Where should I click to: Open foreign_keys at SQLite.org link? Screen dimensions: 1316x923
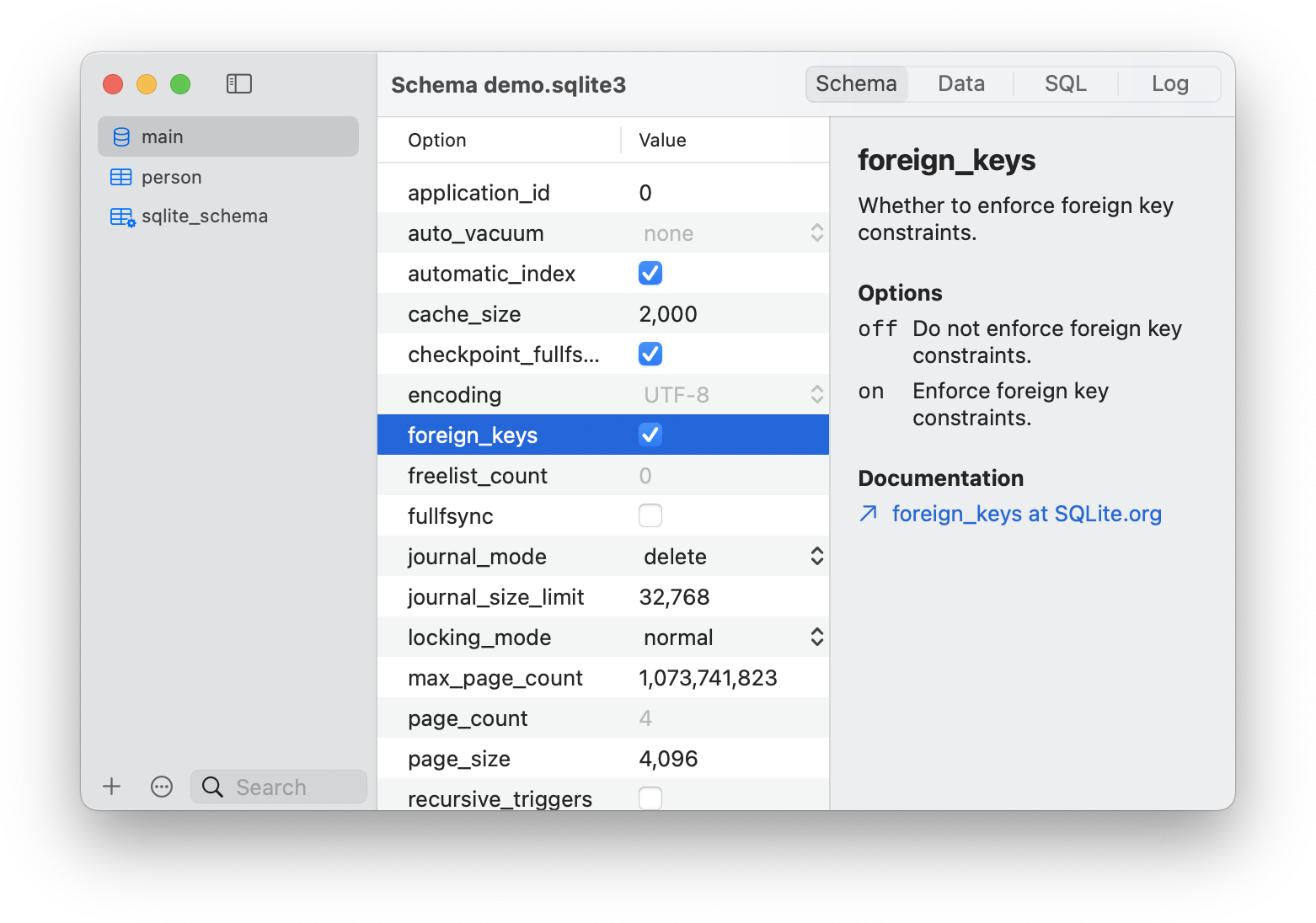1027,514
